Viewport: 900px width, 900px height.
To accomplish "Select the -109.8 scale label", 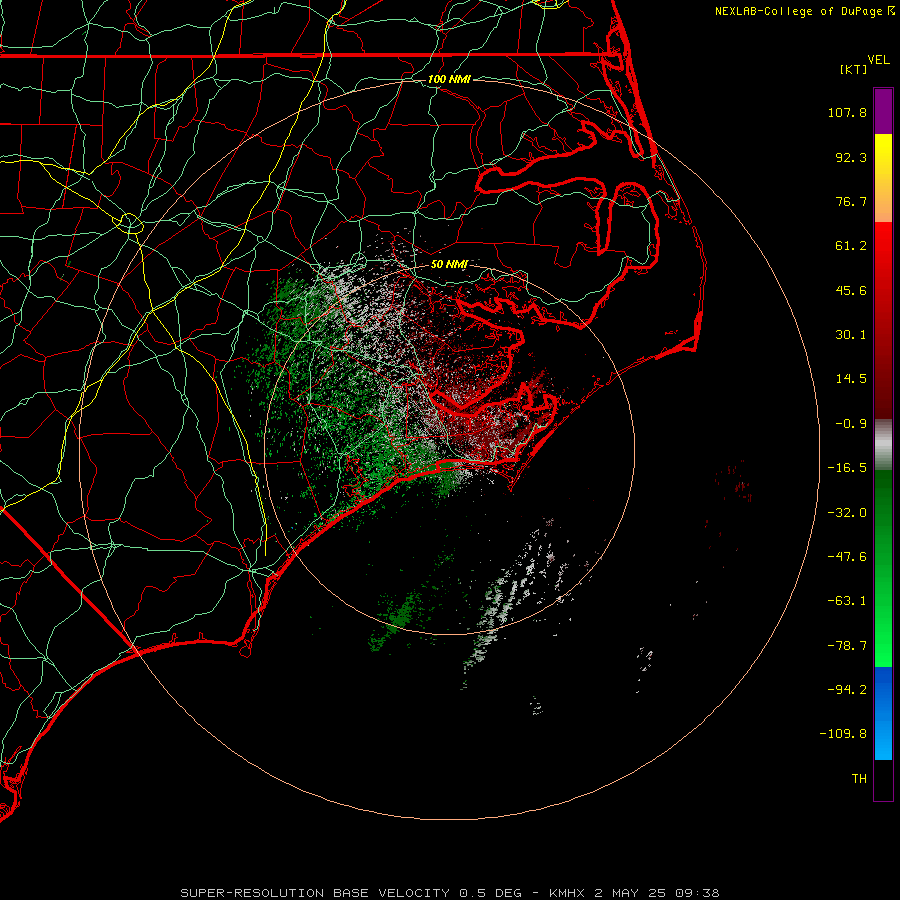I will pos(843,734).
